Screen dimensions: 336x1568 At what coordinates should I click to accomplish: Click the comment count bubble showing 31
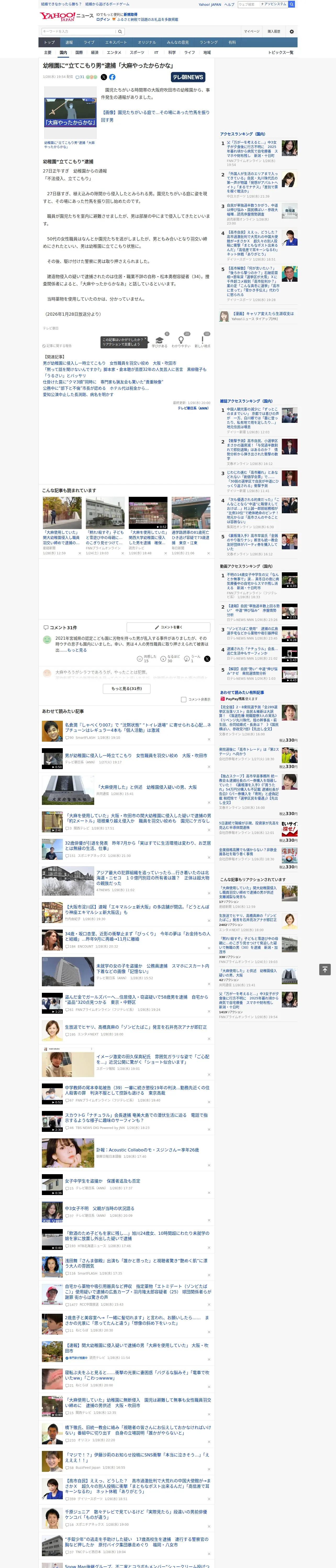(80, 77)
